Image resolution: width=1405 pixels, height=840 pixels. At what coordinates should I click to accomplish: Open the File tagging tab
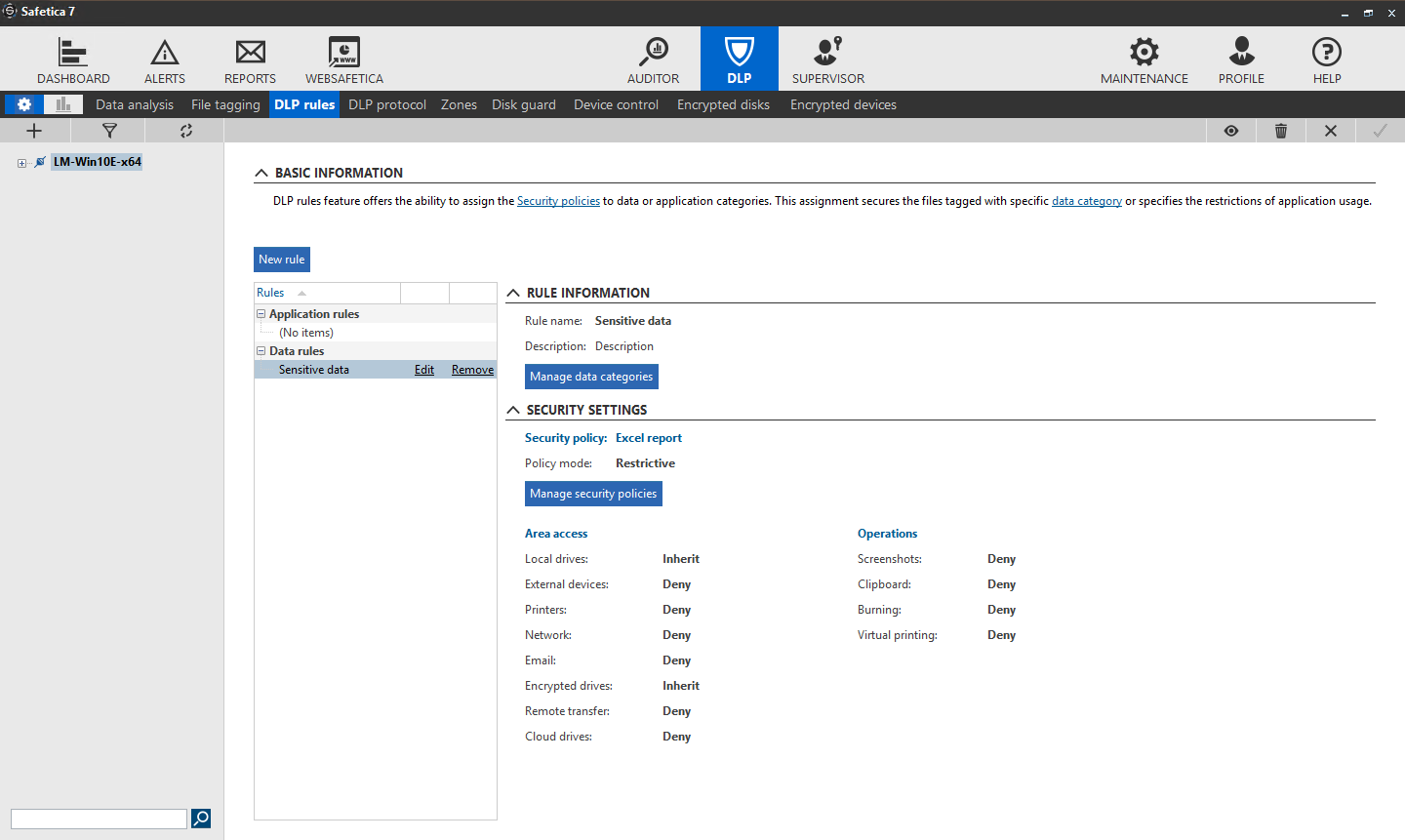(x=225, y=104)
